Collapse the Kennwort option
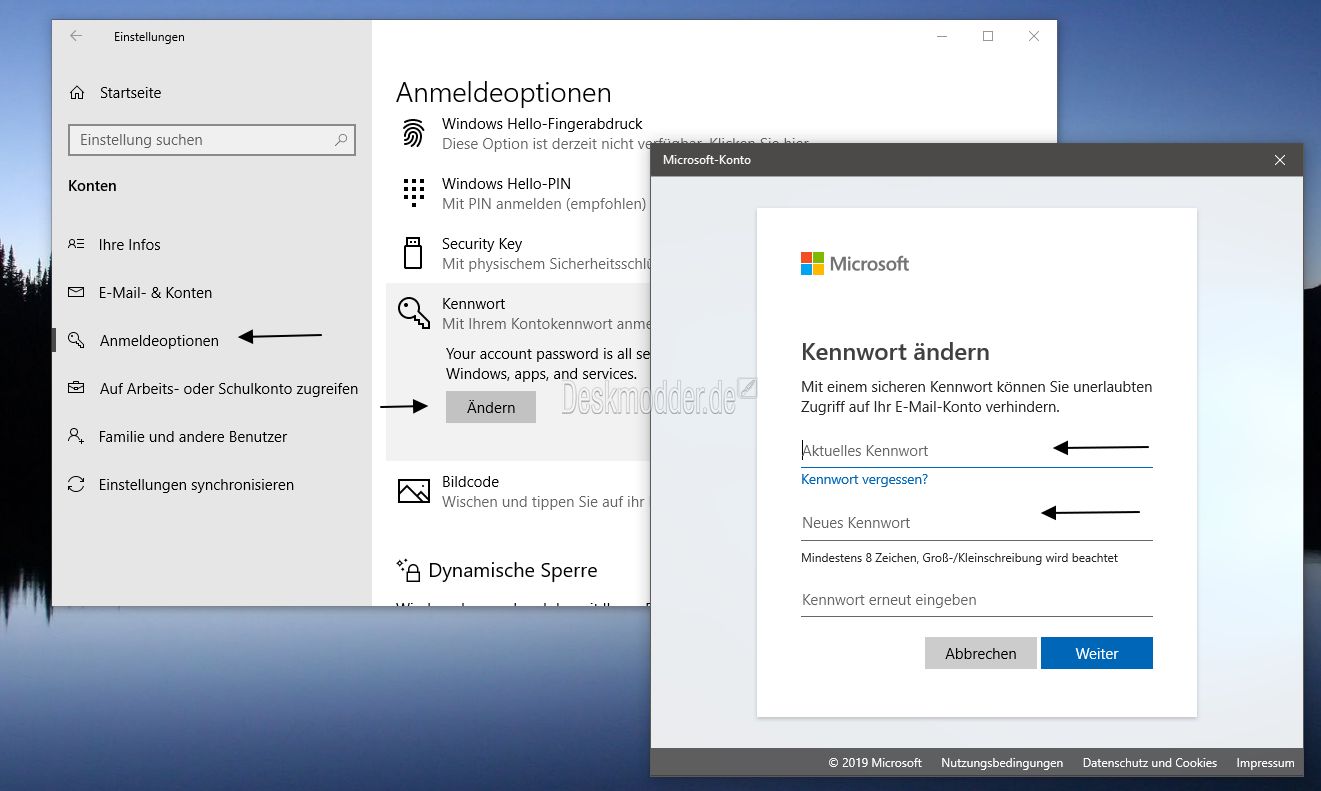Screen dimensions: 1321x791 (x=518, y=312)
